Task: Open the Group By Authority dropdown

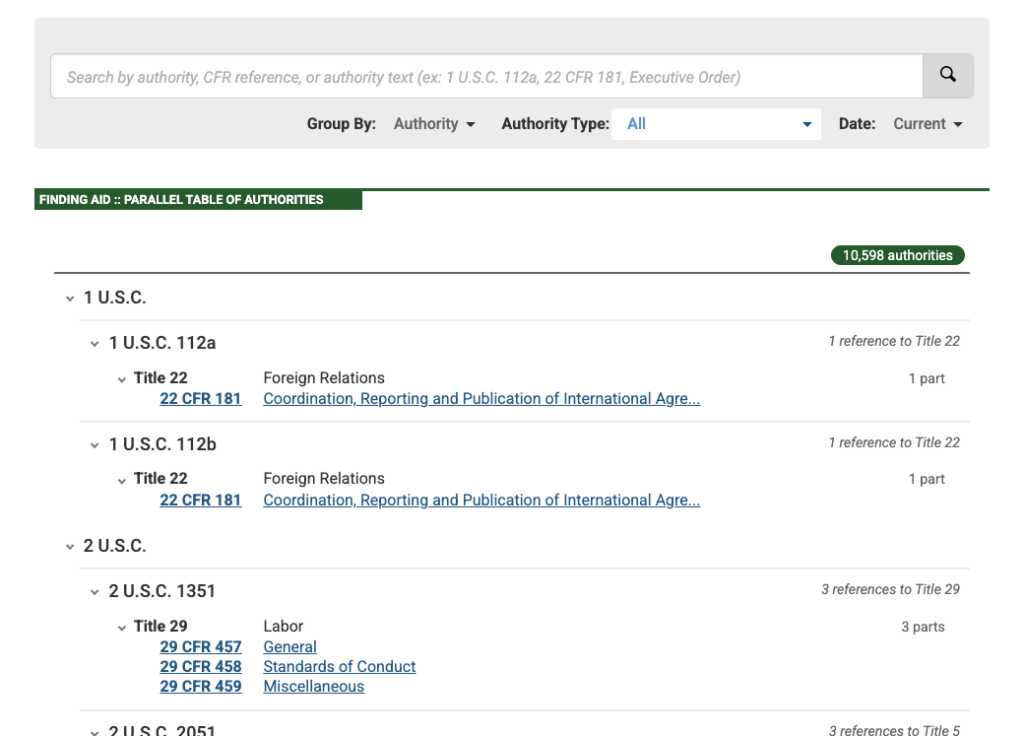Action: click(434, 124)
